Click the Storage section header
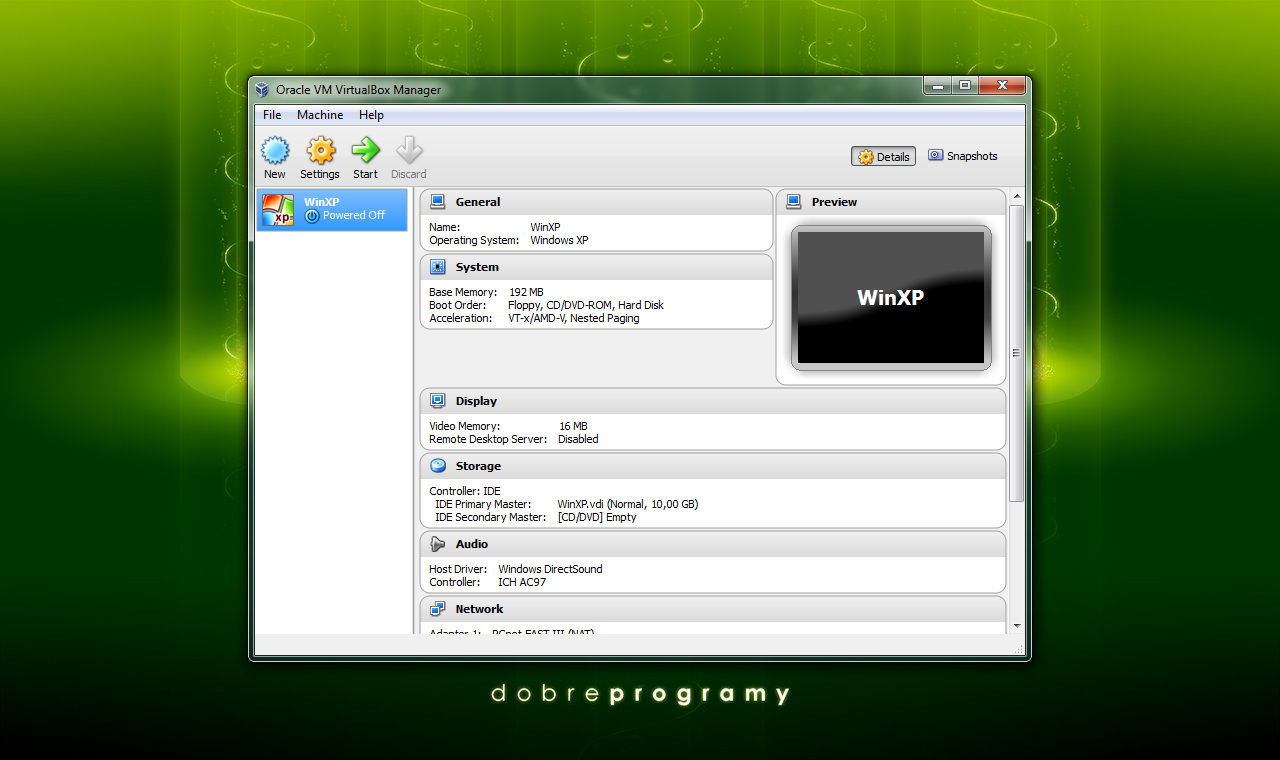Screen dimensions: 1280x760 pyautogui.click(x=713, y=466)
